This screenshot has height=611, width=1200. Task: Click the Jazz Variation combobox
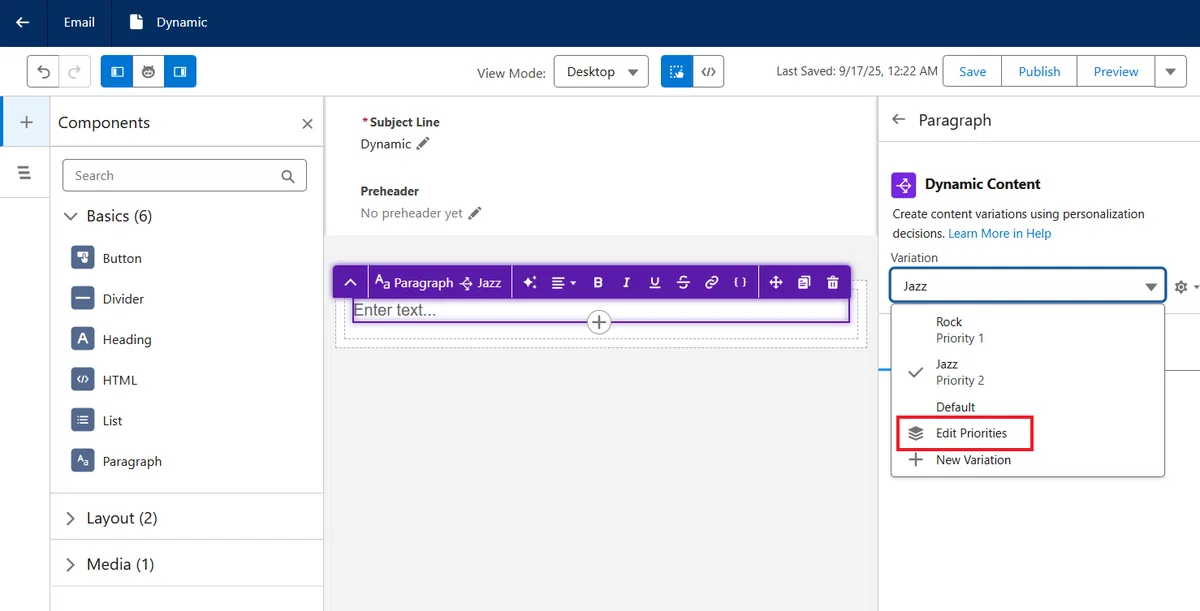[x=1028, y=286]
